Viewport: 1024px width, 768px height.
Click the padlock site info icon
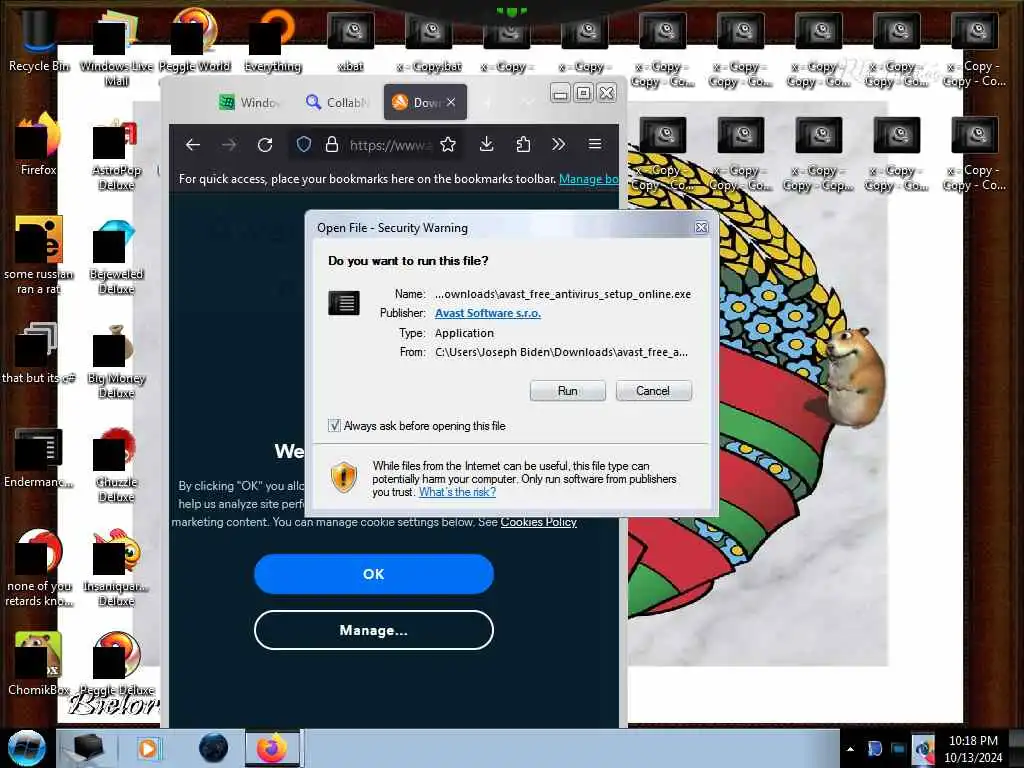332,144
